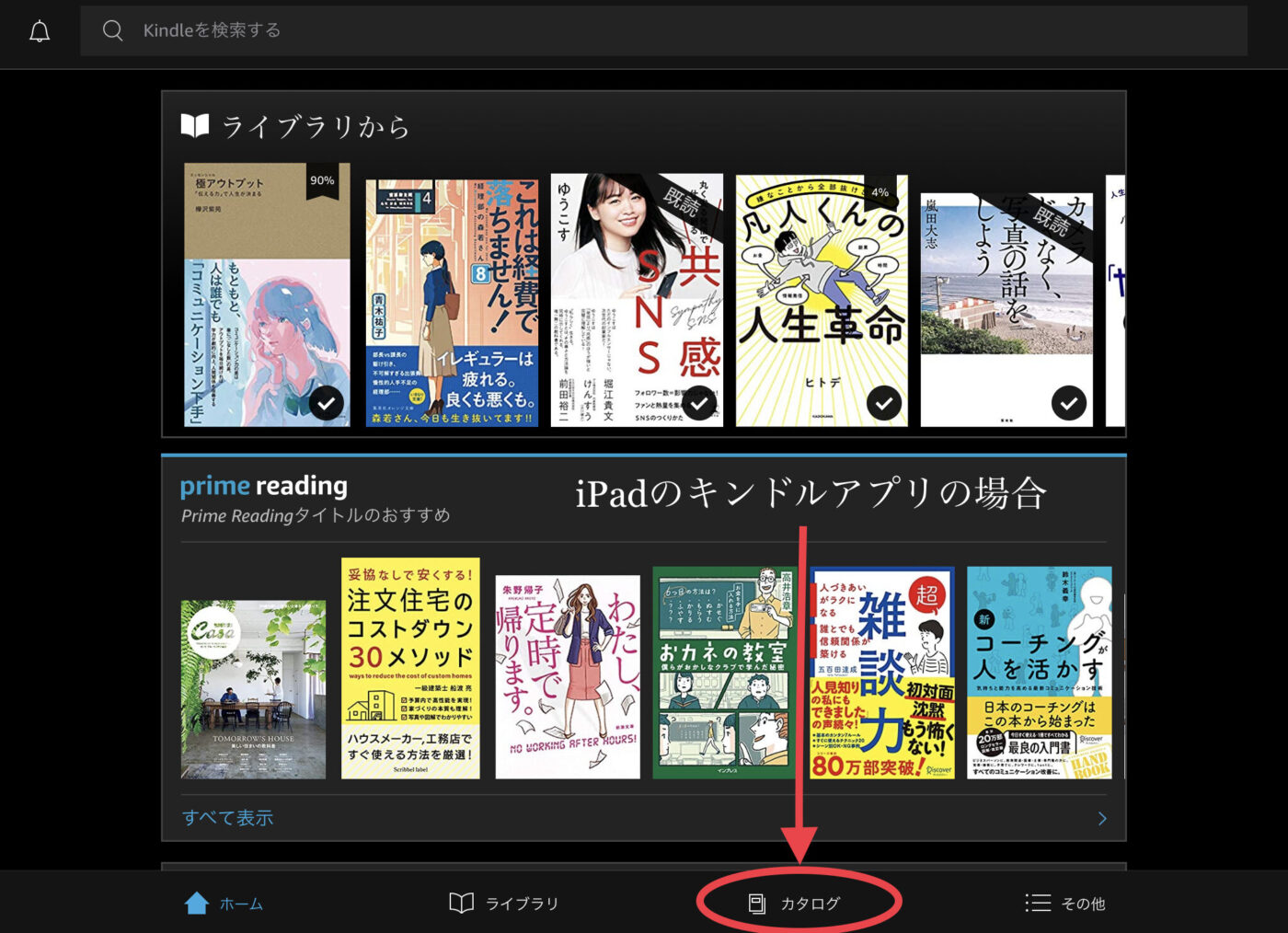Open Casa magazine cover
Viewport: 1288px width, 933px height.
[x=253, y=690]
